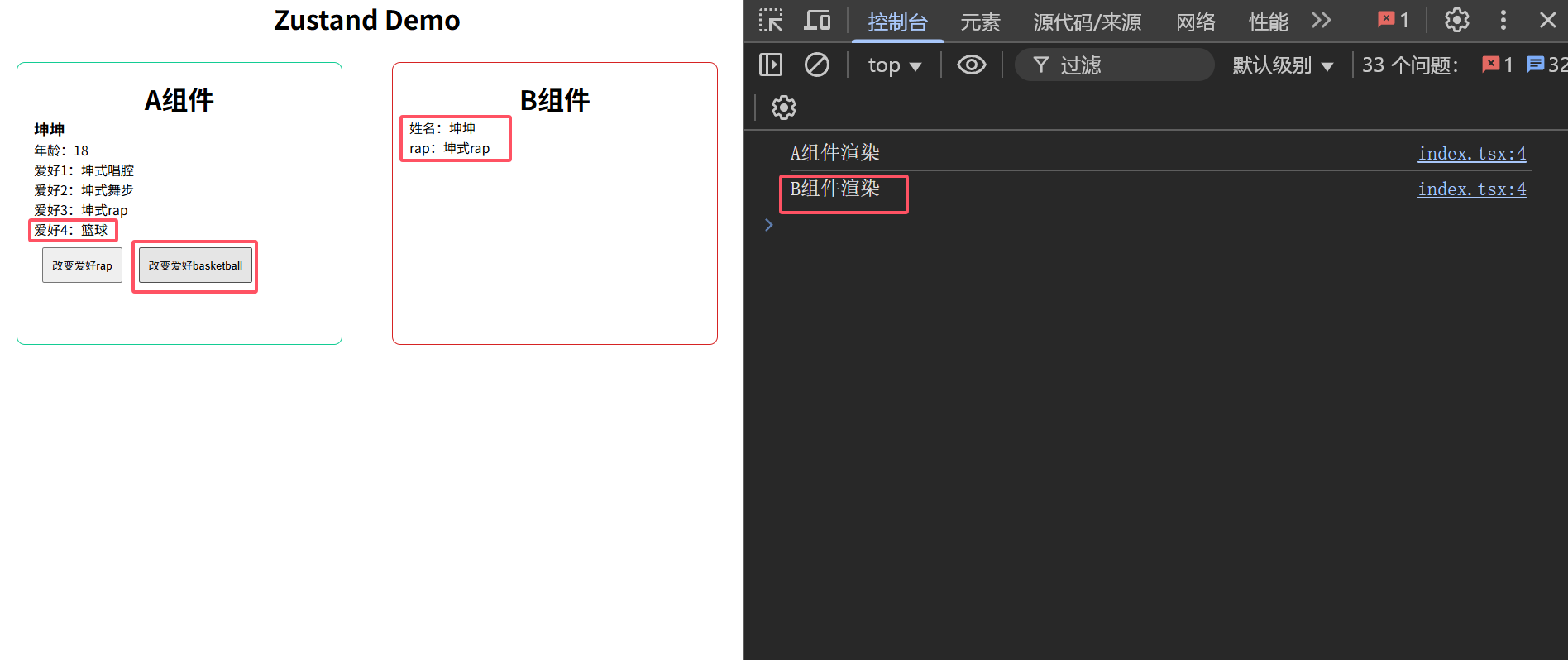This screenshot has height=660, width=1568.
Task: Click the 姓名：坤坤 text in B组件
Action: click(442, 128)
